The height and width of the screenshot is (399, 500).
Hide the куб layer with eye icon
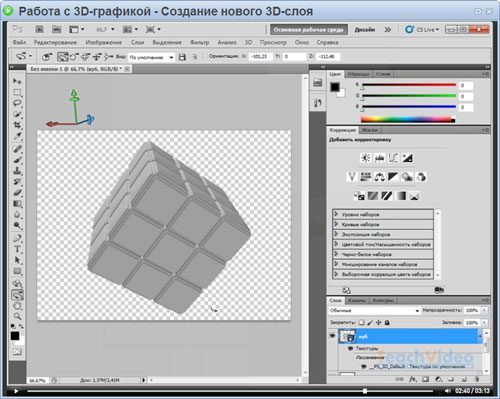pos(332,335)
